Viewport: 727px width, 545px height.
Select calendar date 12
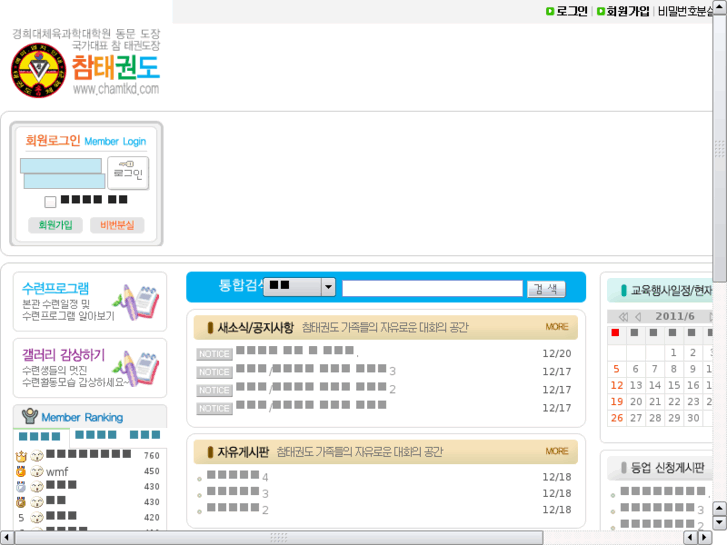pos(617,385)
